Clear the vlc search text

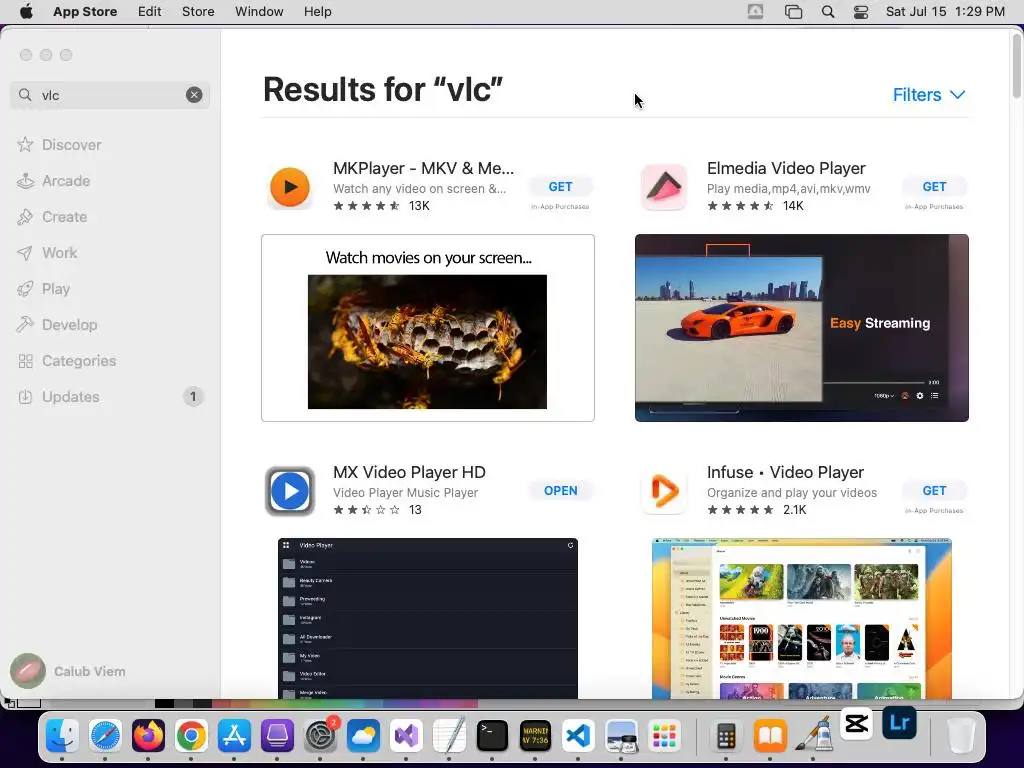194,95
